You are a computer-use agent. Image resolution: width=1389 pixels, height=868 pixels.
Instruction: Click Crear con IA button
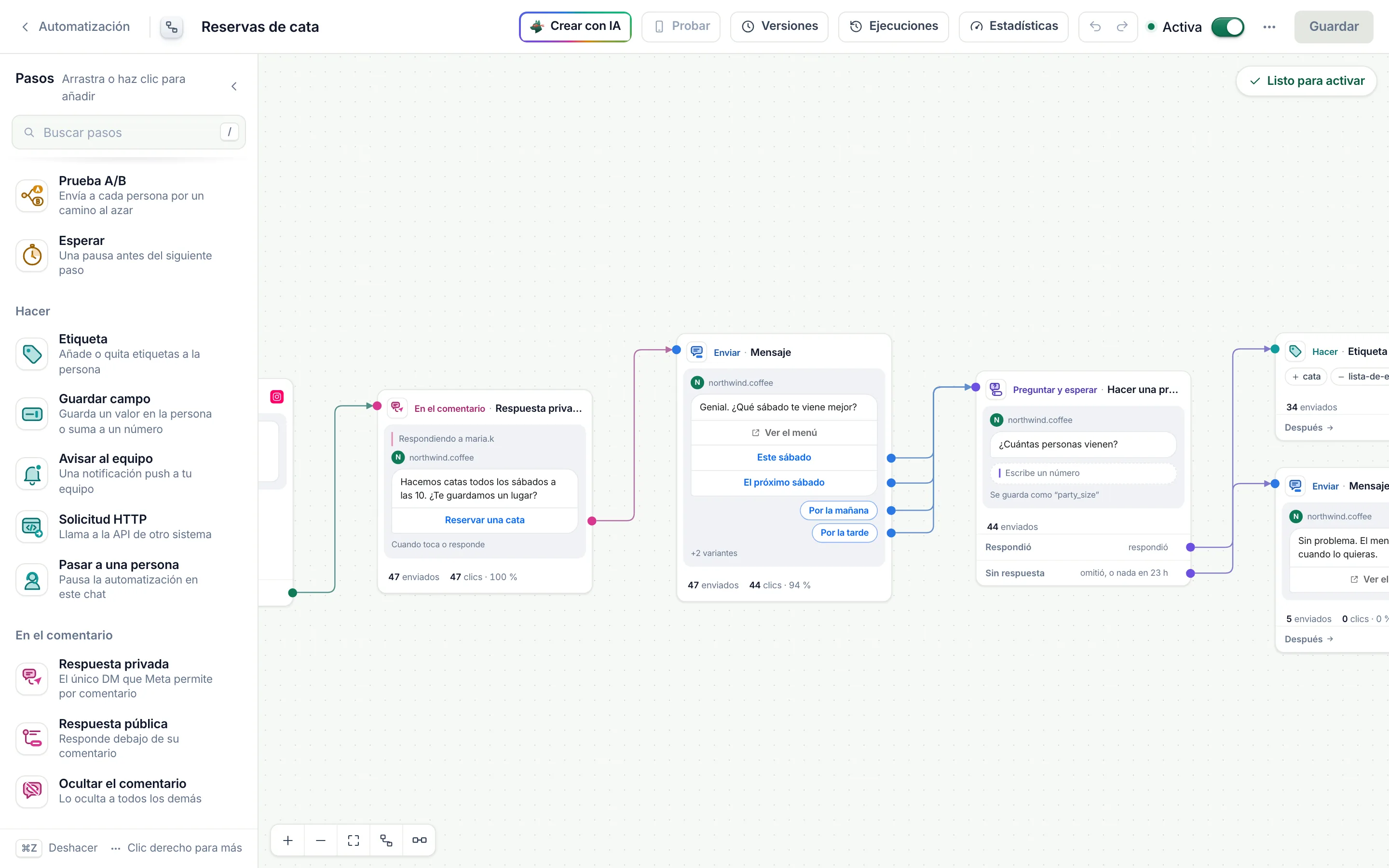click(x=575, y=27)
